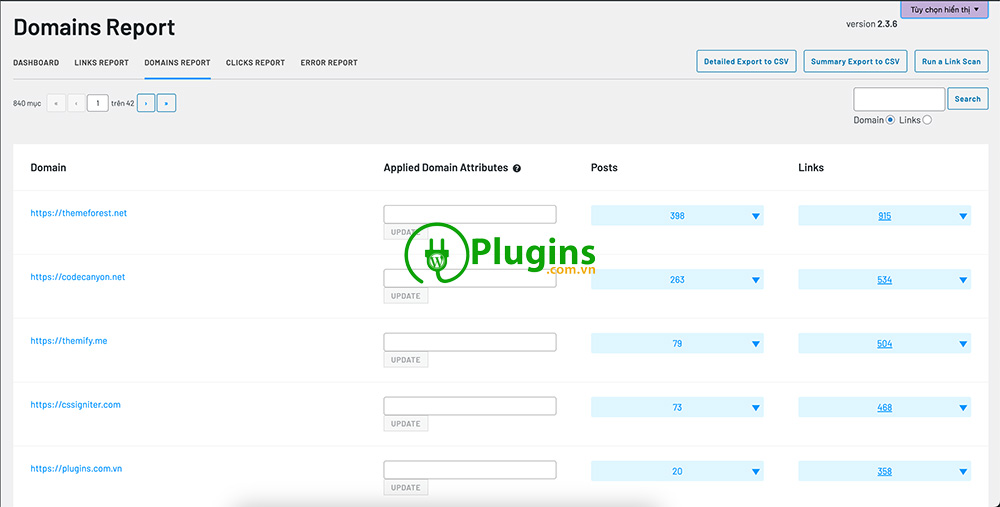Click the help icon beside Applied Domain Attributes
The width and height of the screenshot is (1000, 507).
coord(517,168)
